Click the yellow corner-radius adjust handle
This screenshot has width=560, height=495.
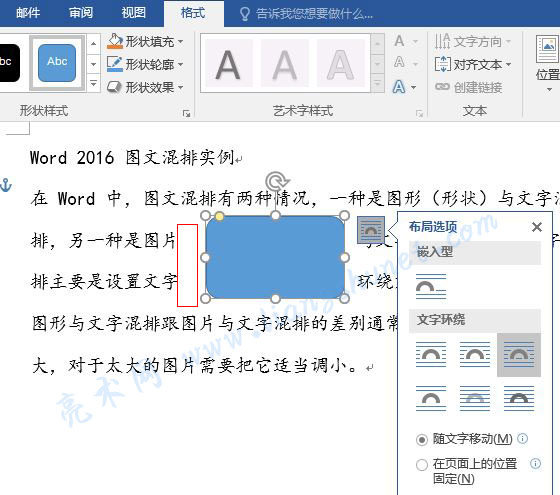tap(220, 216)
